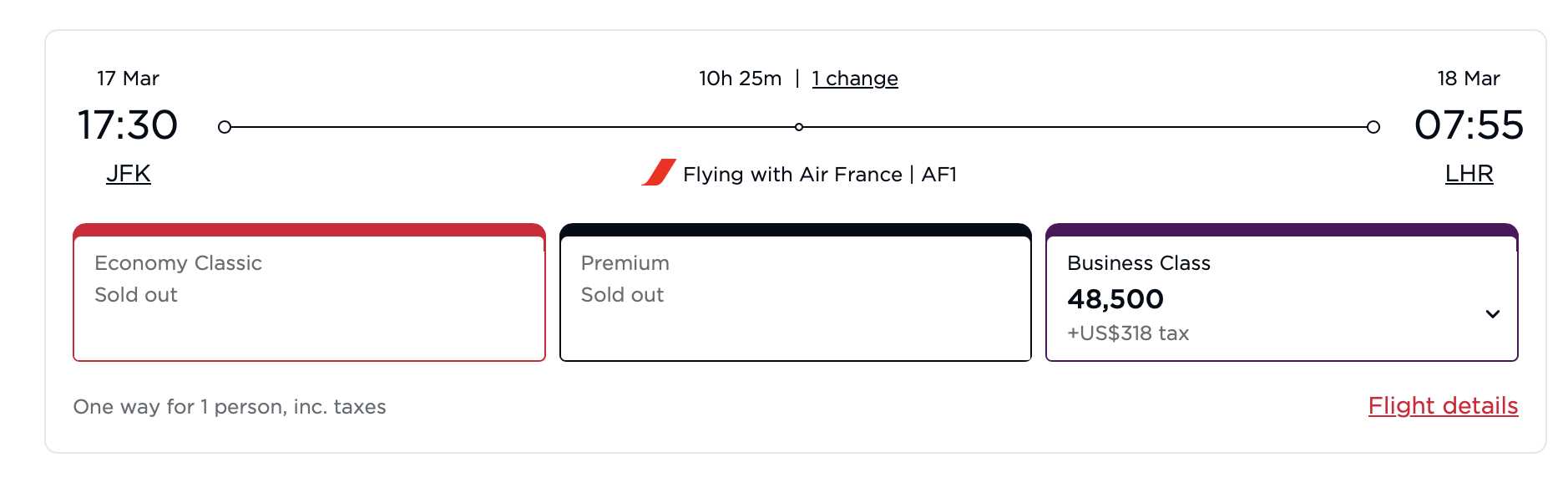Click the 07:55 arrival time

tap(1469, 125)
